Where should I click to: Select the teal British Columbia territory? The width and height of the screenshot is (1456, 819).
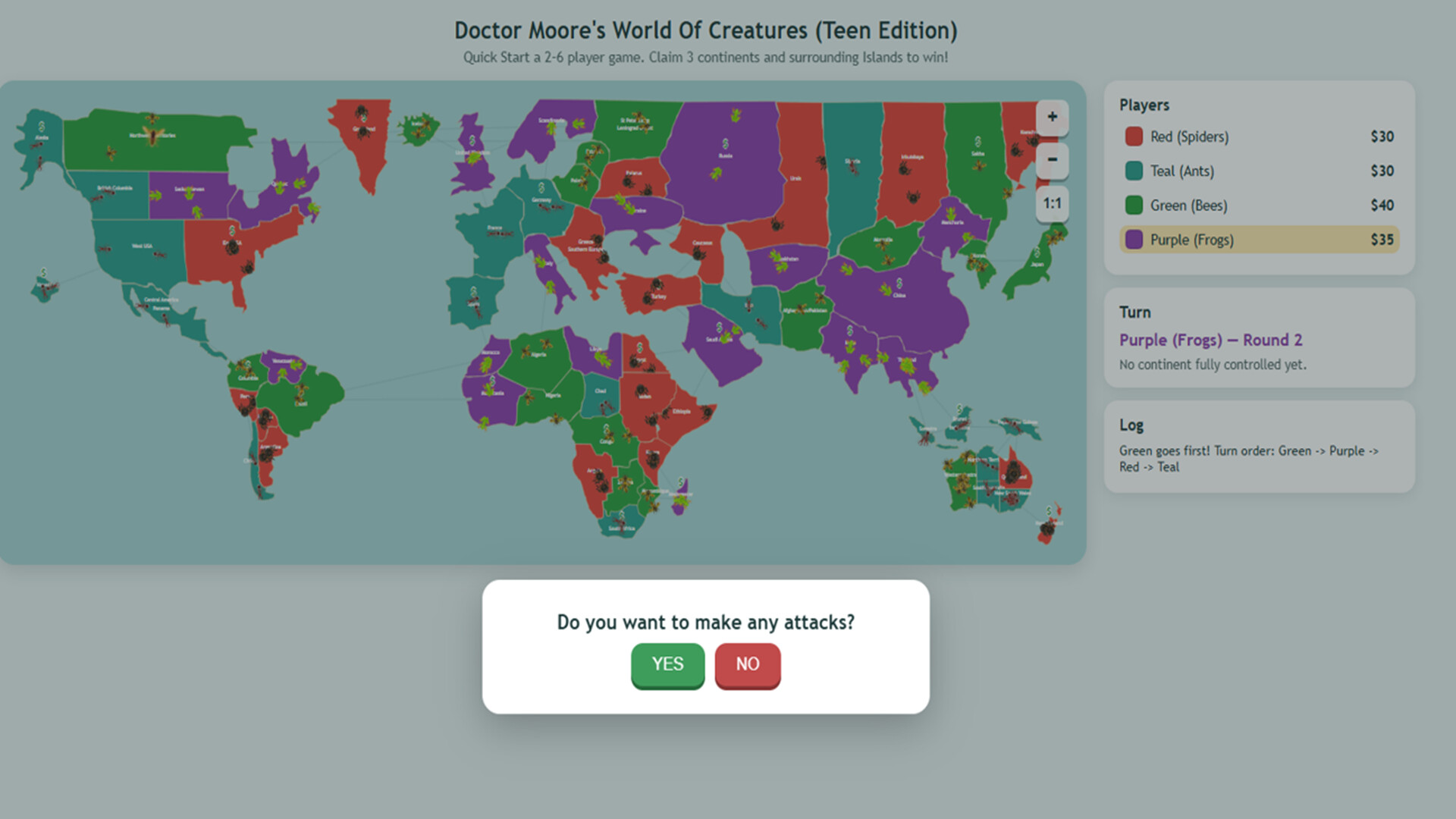pyautogui.click(x=112, y=196)
